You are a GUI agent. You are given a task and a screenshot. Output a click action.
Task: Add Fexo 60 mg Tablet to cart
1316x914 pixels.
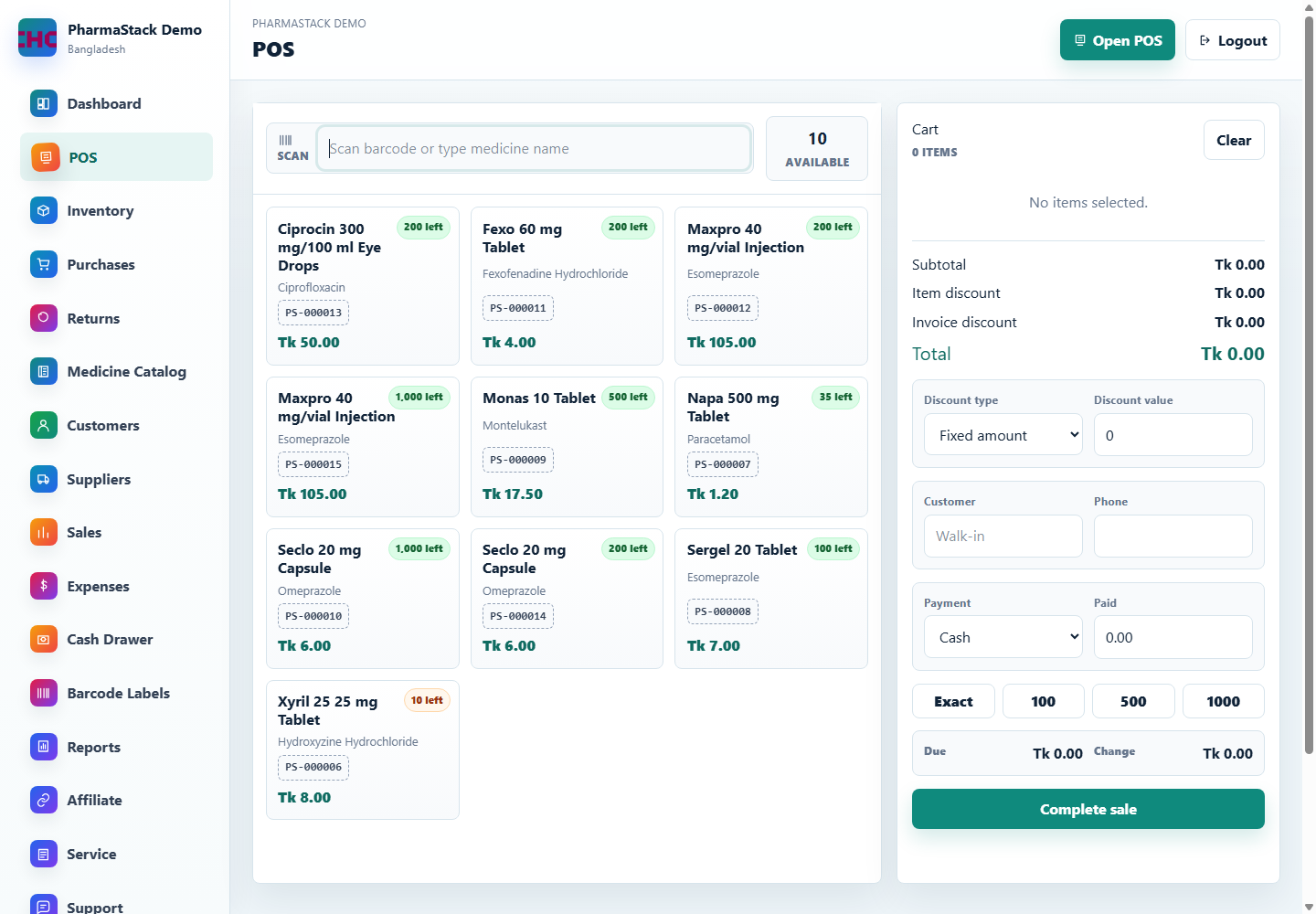567,286
